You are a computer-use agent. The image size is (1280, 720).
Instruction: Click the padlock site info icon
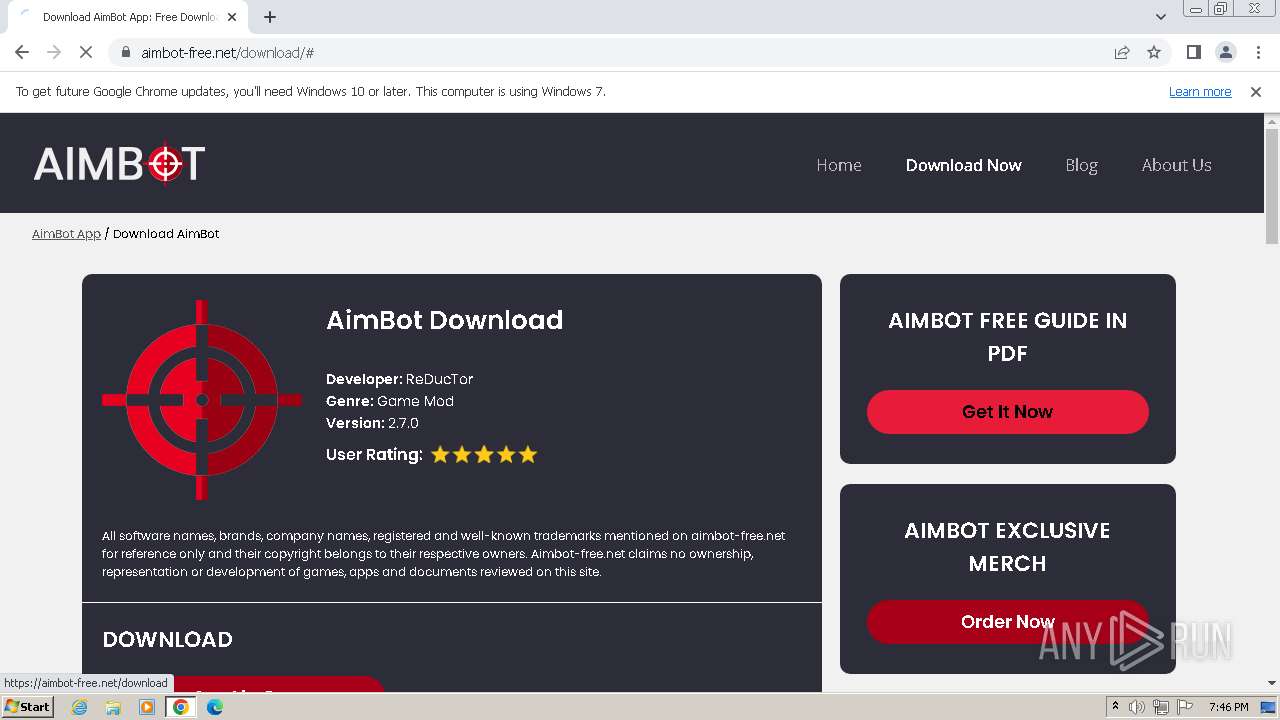(x=126, y=52)
